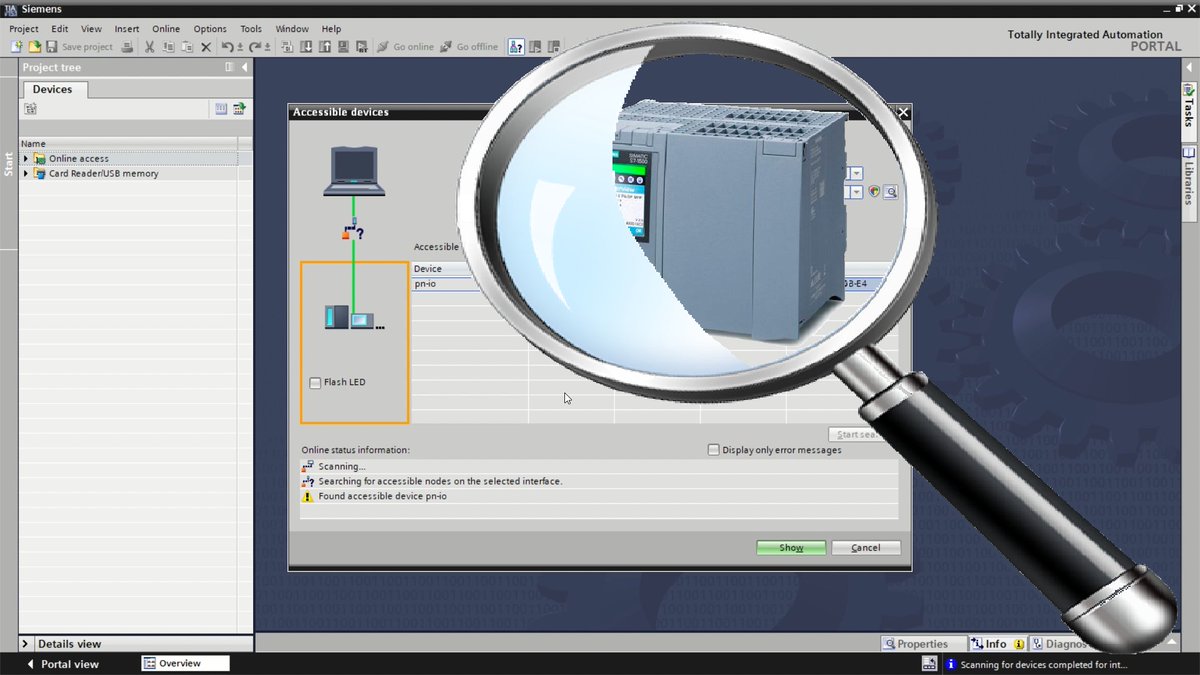Click the Stop CPU toolbar icon
Screen dimensions: 1200x675
pyautogui.click(x=554, y=47)
